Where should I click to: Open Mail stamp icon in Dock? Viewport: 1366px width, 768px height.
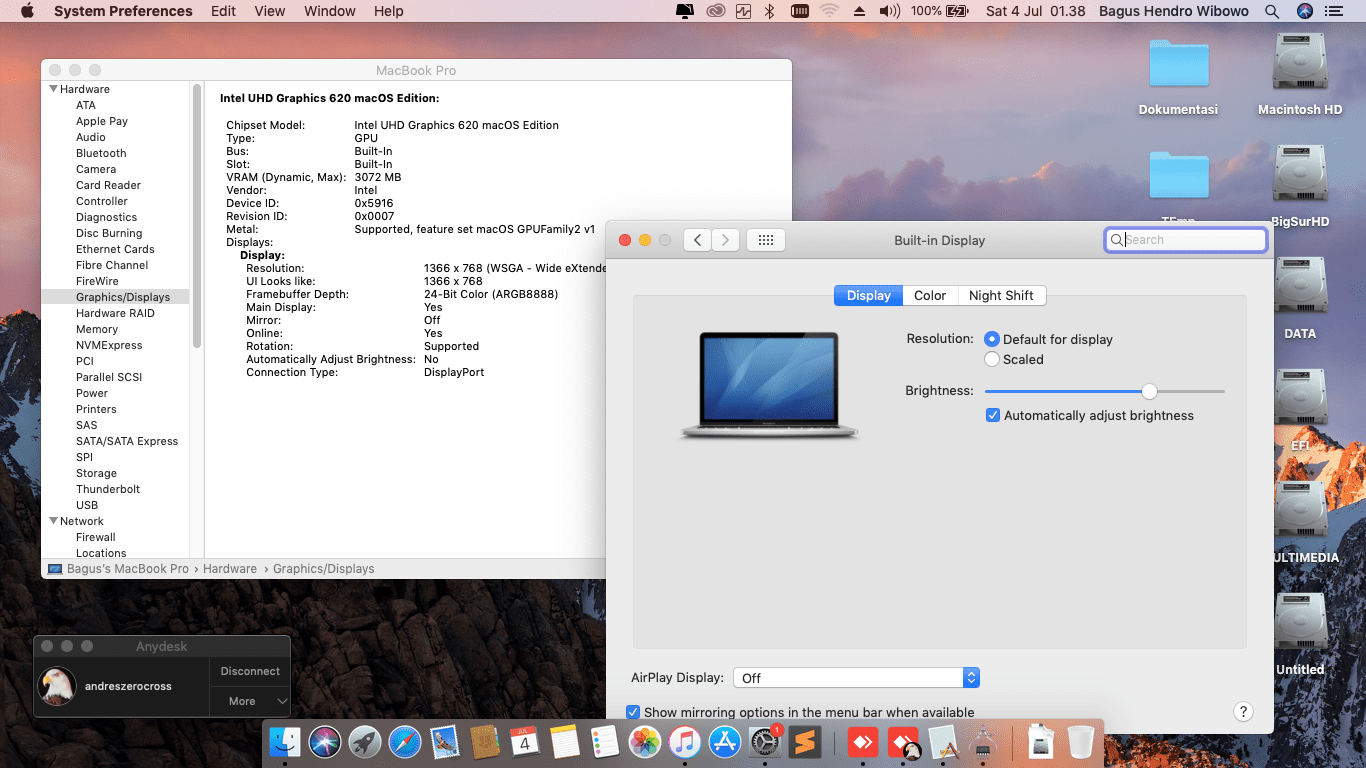[445, 742]
